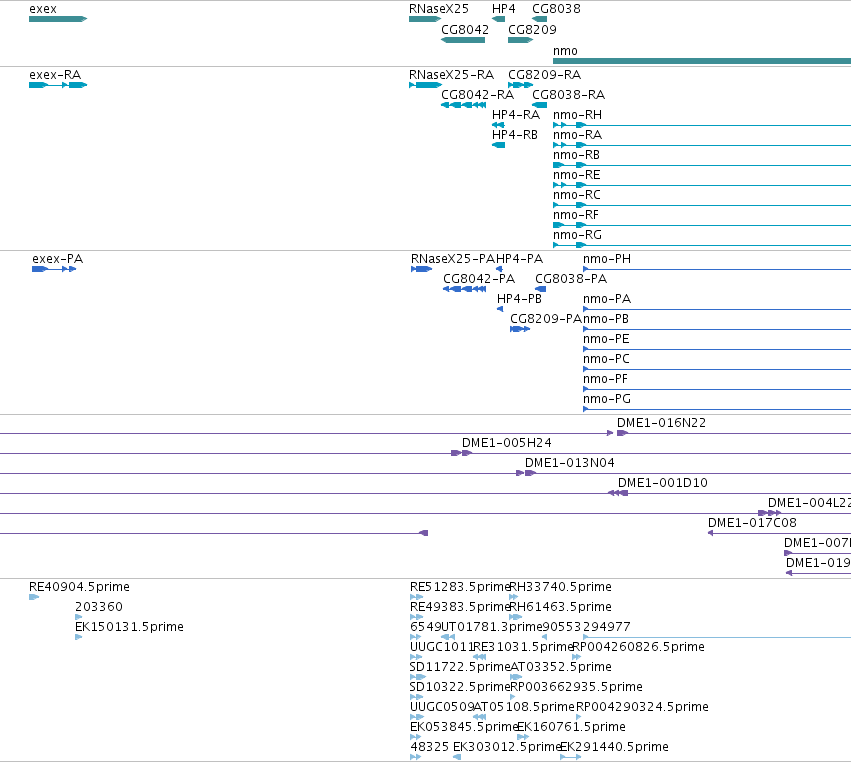This screenshot has height=762, width=851.
Task: Select the exex gene feature
Action: point(58,19)
